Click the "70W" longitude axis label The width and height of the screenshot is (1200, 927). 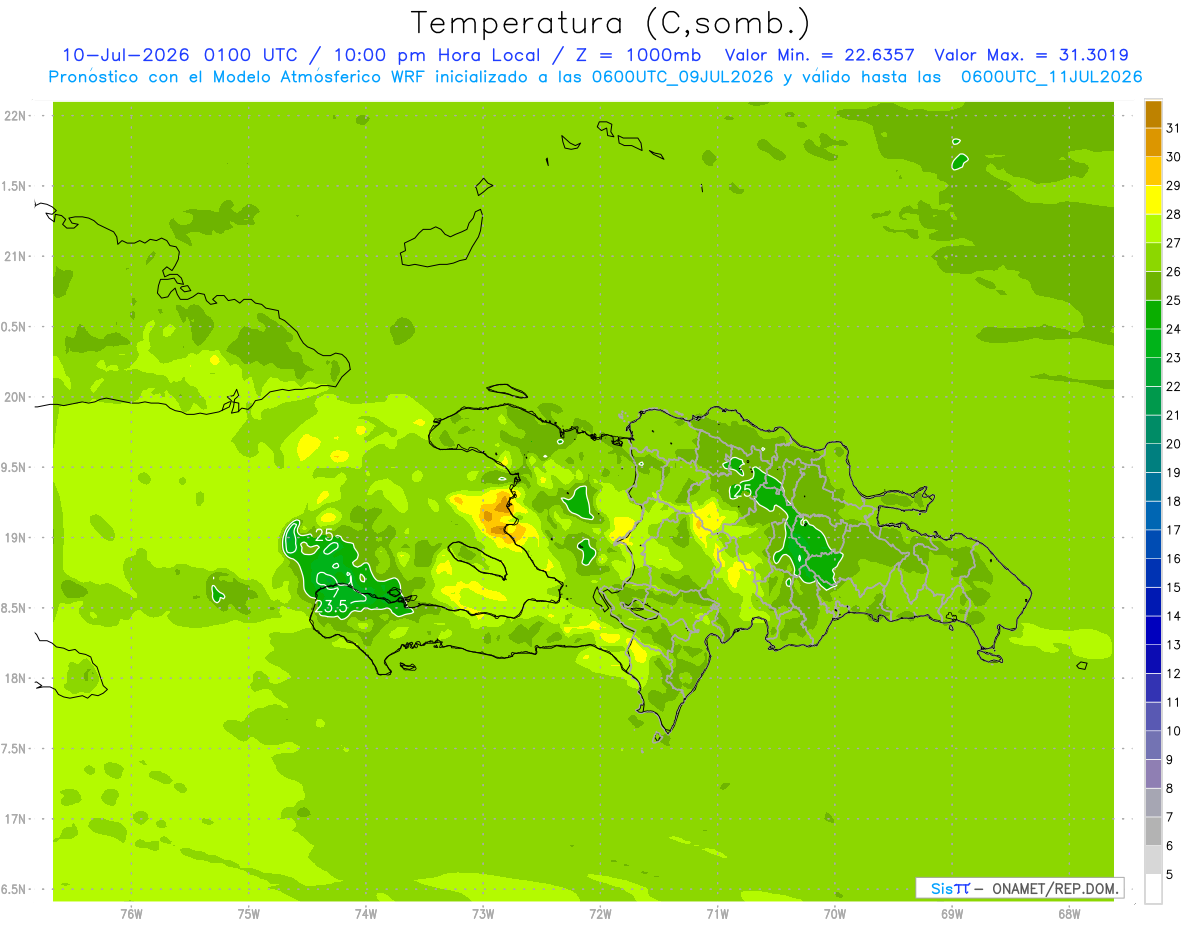835,914
